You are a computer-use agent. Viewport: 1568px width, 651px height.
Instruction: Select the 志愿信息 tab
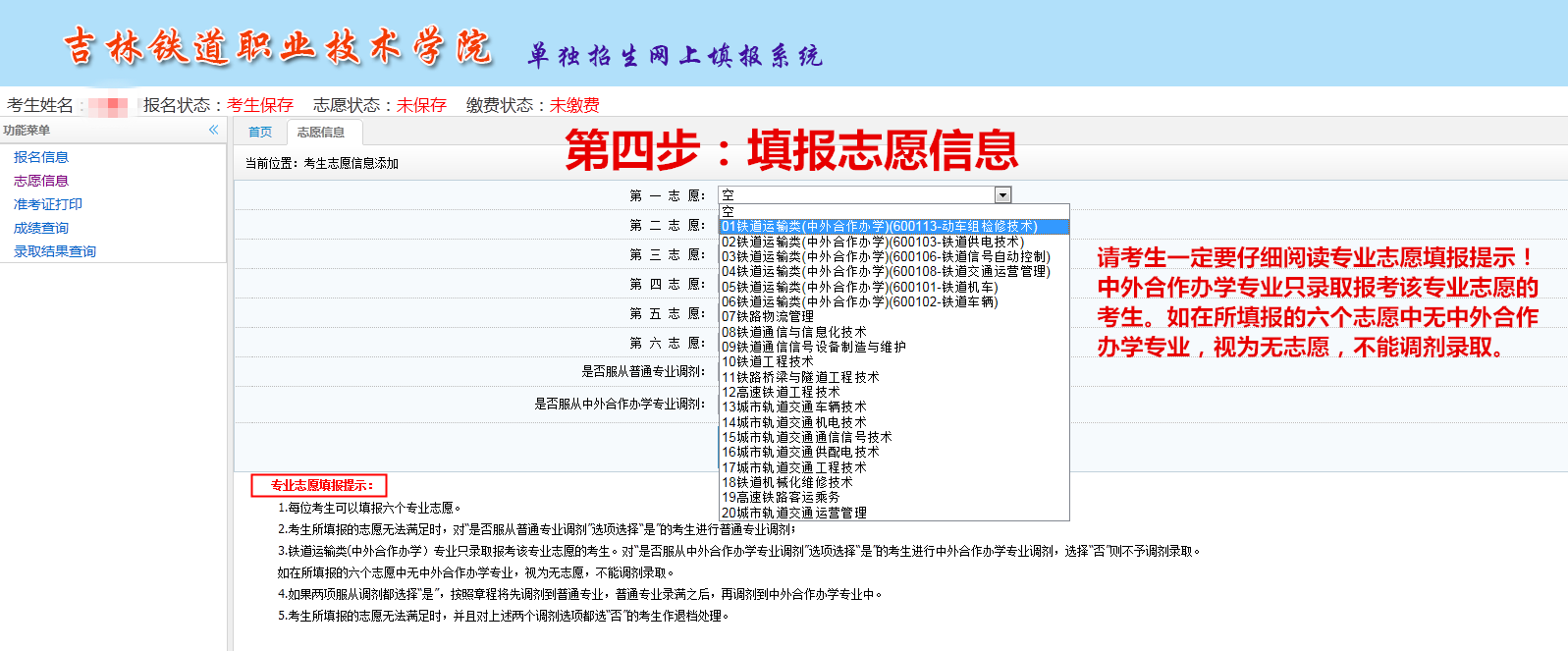321,132
